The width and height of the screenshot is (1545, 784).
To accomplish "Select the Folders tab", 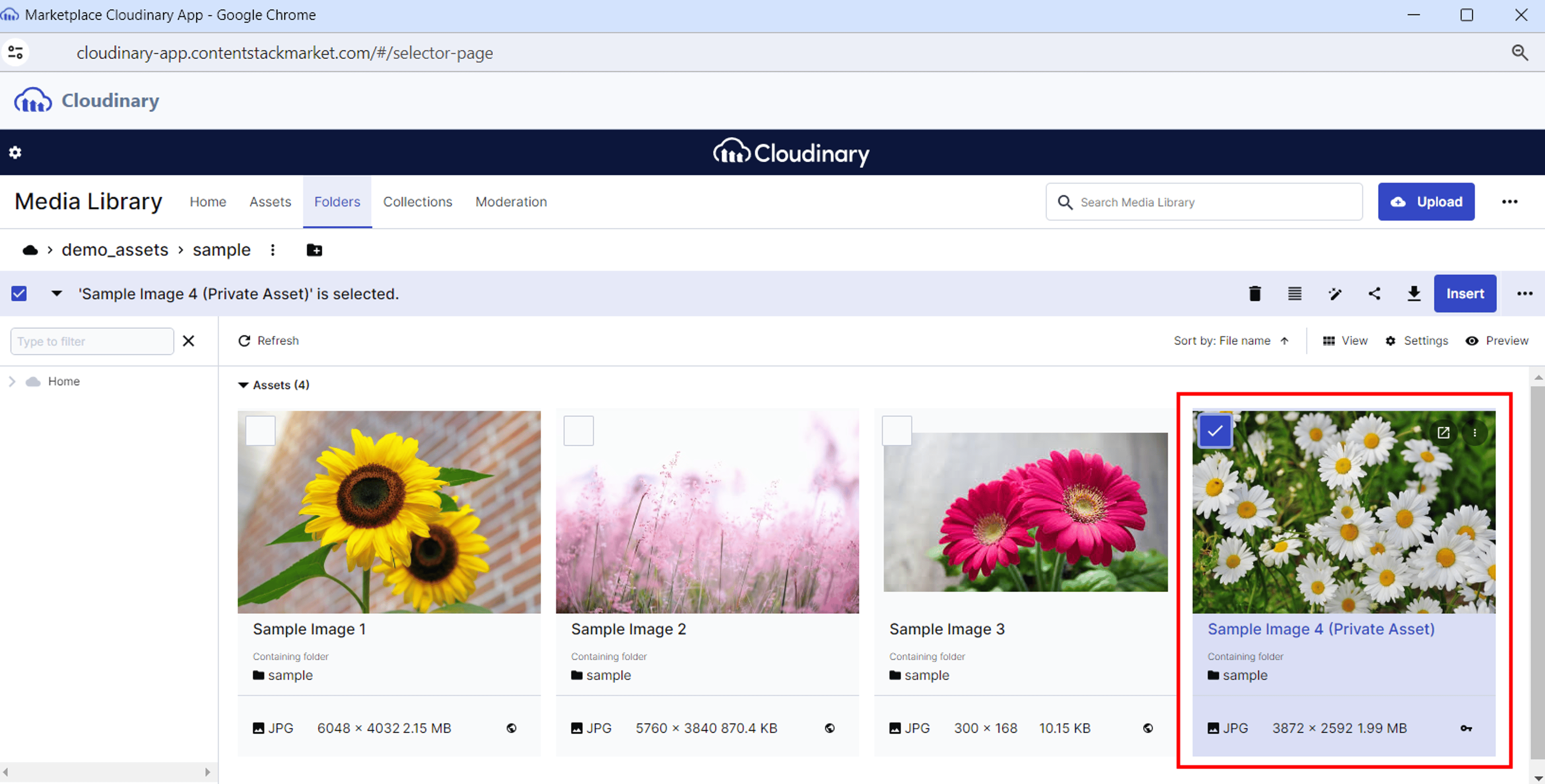I will [337, 202].
